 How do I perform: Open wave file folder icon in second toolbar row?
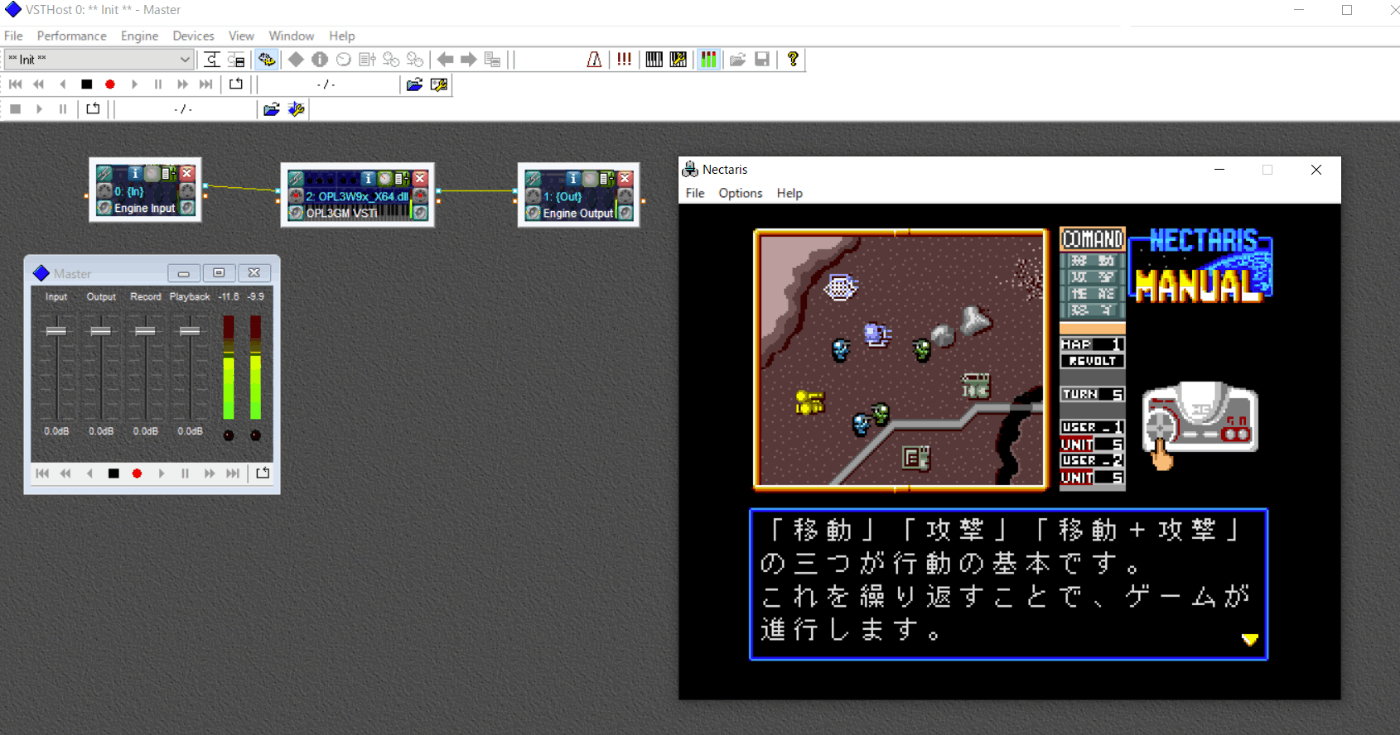(x=414, y=84)
